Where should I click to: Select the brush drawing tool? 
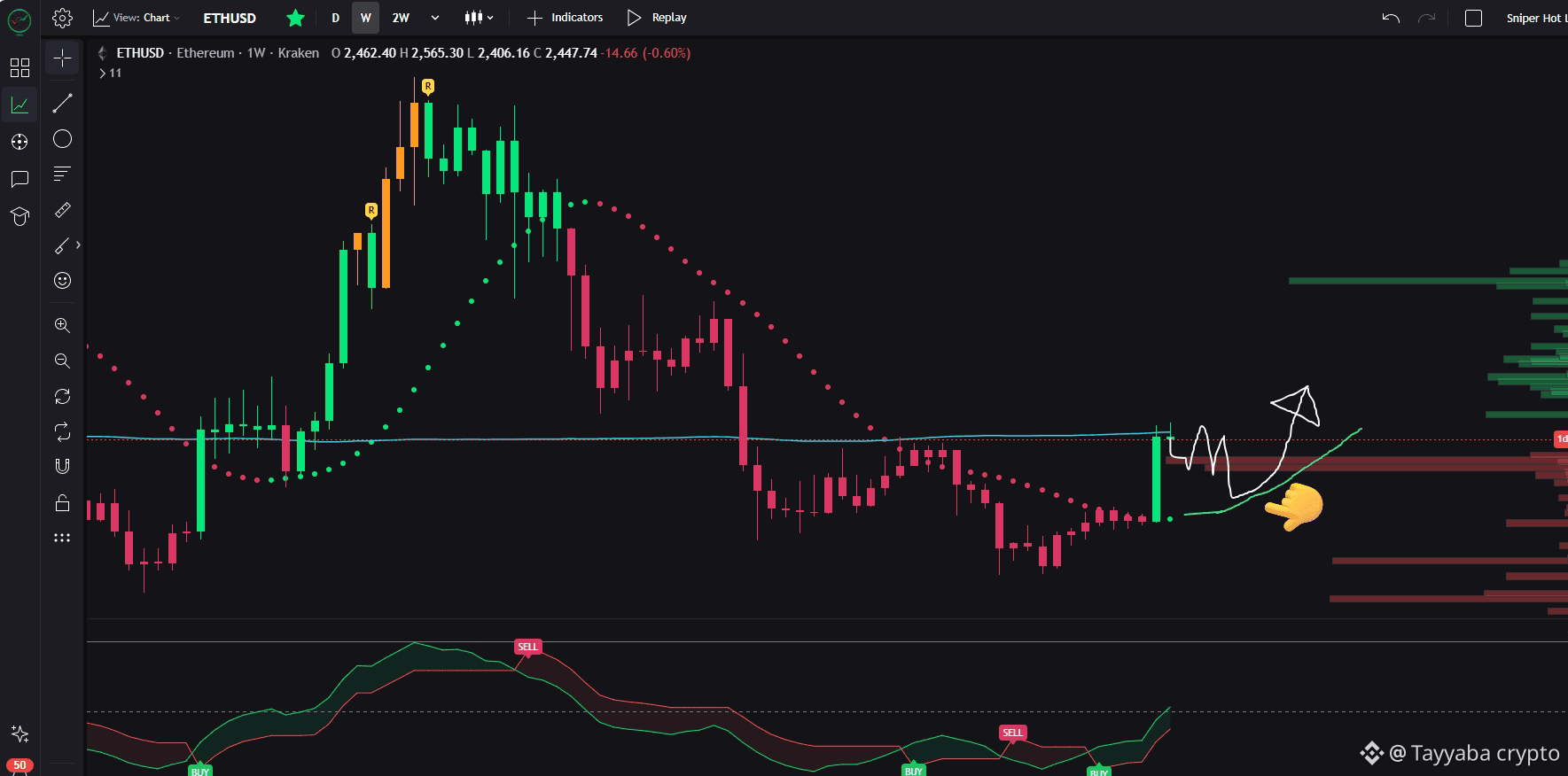(62, 245)
